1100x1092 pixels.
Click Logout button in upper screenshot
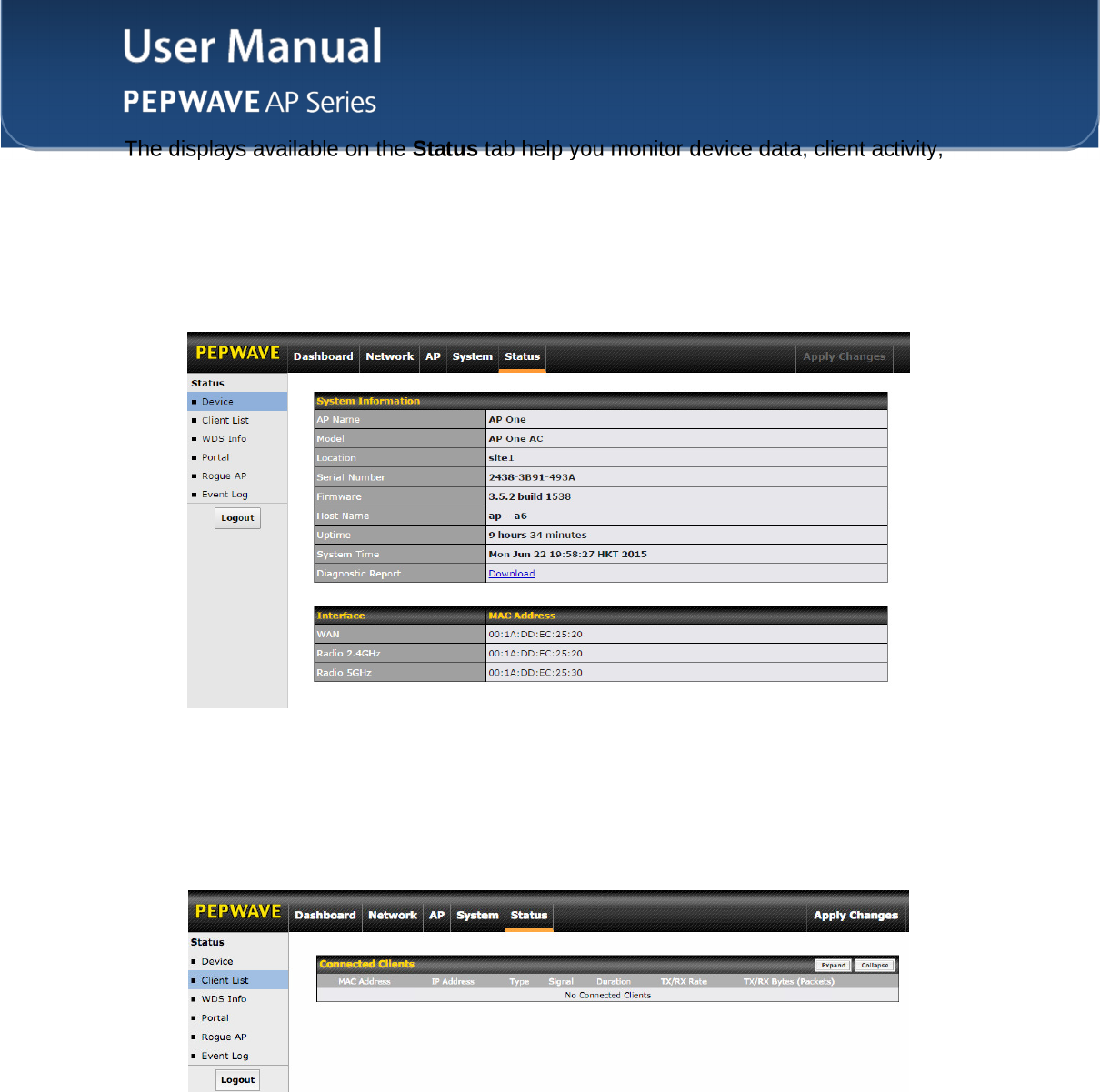pyautogui.click(x=238, y=518)
